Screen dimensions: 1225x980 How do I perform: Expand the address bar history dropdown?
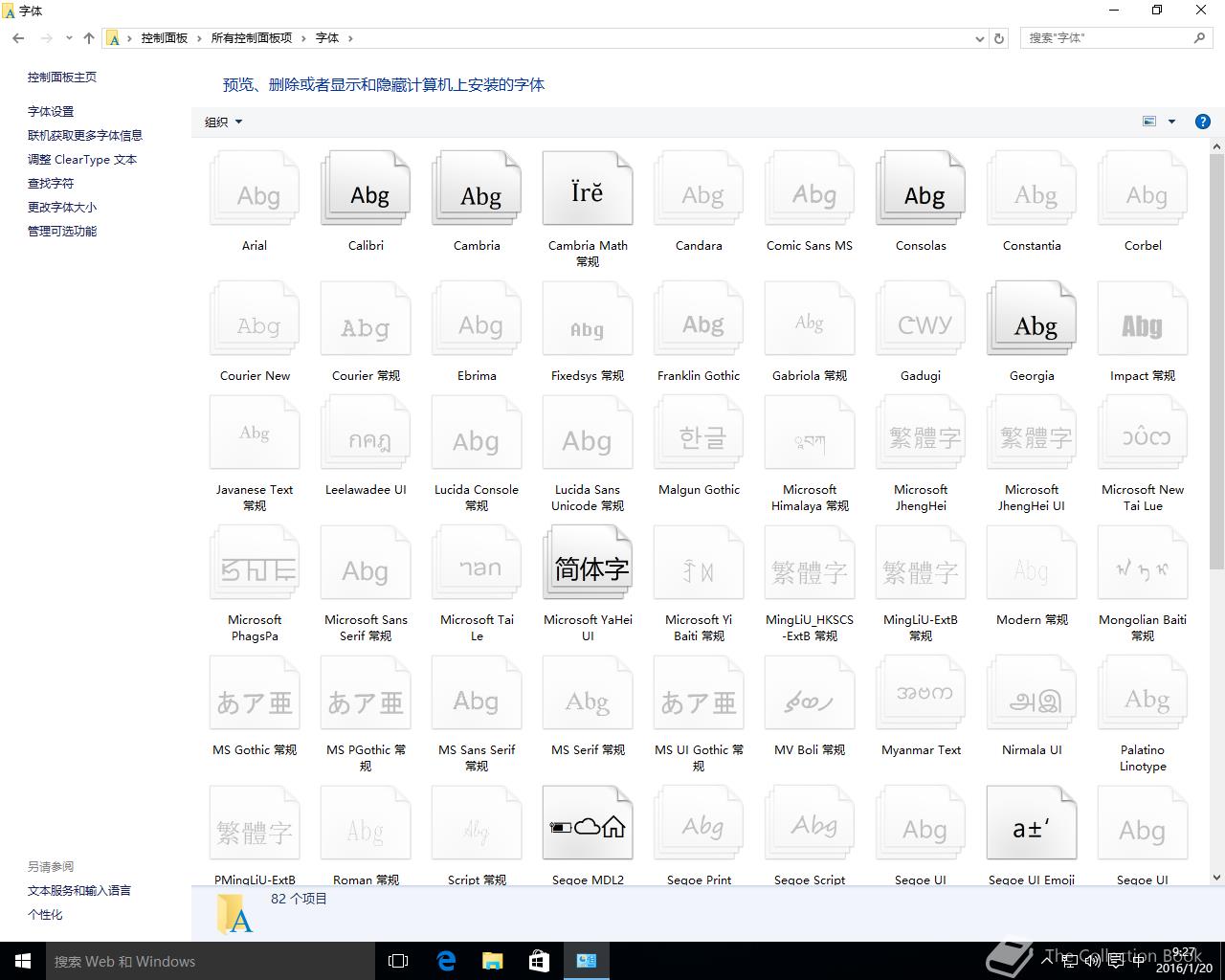tap(979, 38)
